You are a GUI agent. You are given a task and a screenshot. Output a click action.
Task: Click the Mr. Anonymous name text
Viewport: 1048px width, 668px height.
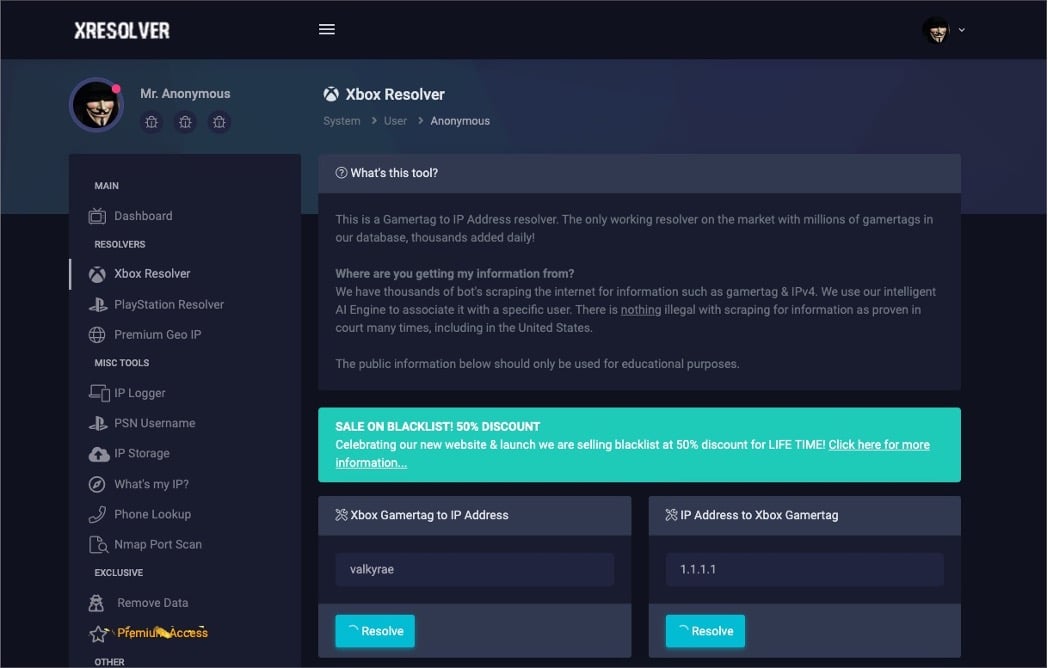pyautogui.click(x=185, y=94)
